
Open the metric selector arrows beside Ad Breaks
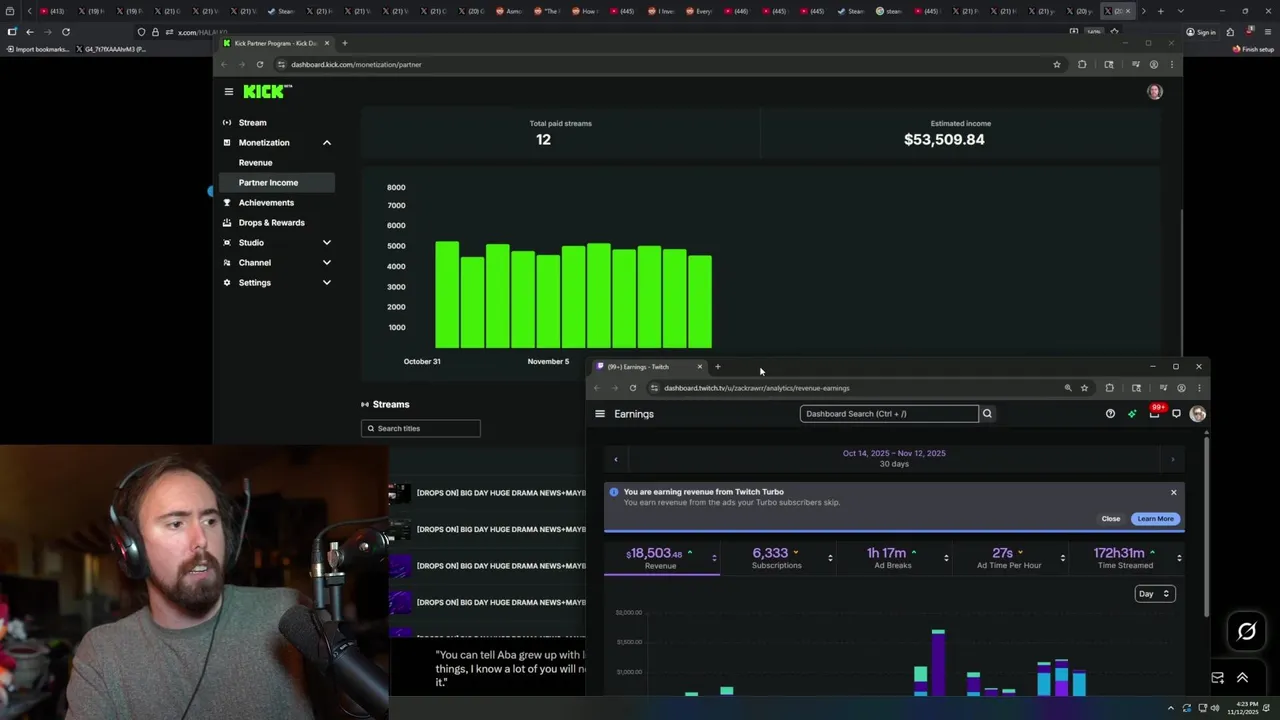click(946, 558)
